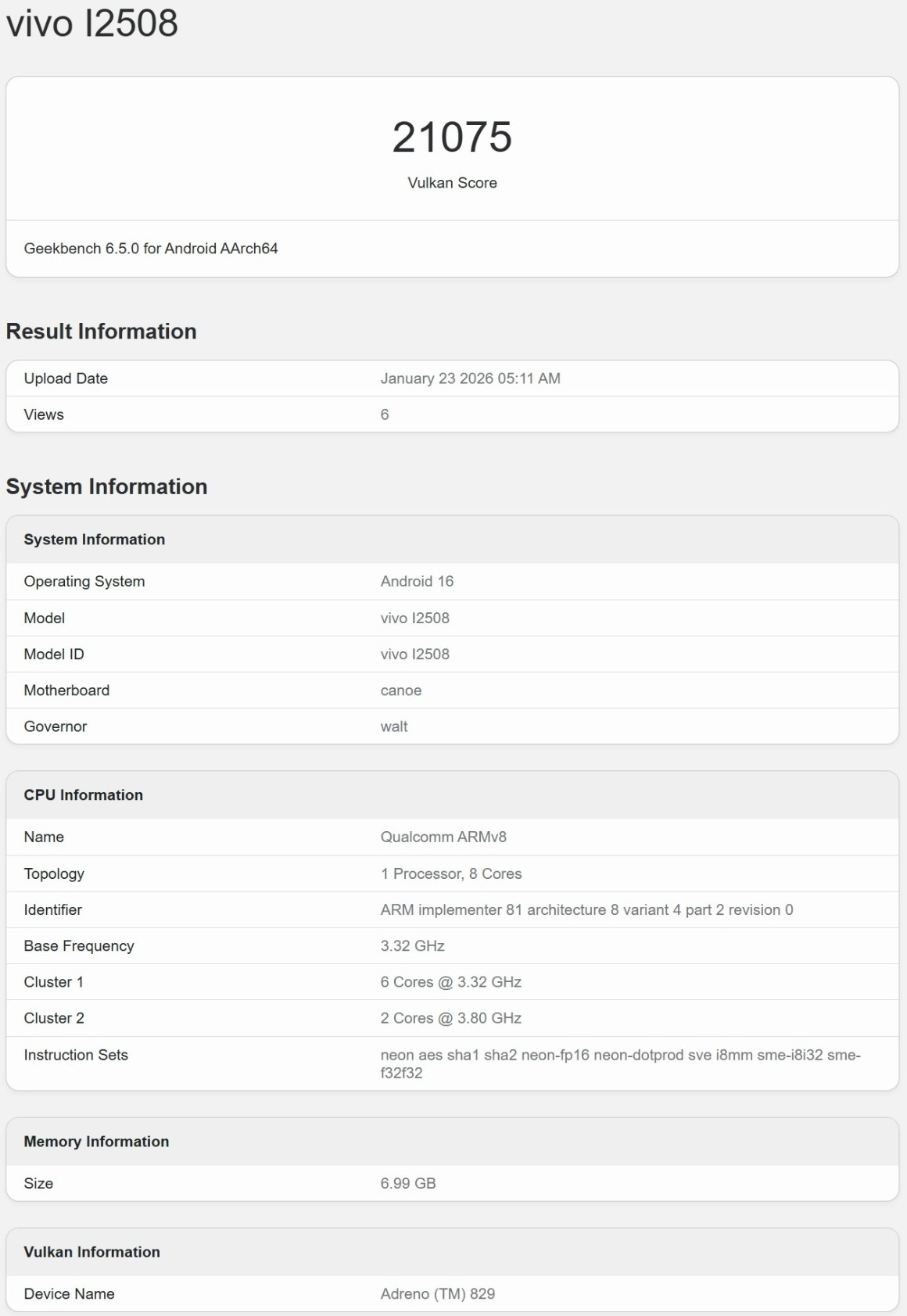Click Geekbench 6.5.0 for Android AArch64 text

coord(151,249)
